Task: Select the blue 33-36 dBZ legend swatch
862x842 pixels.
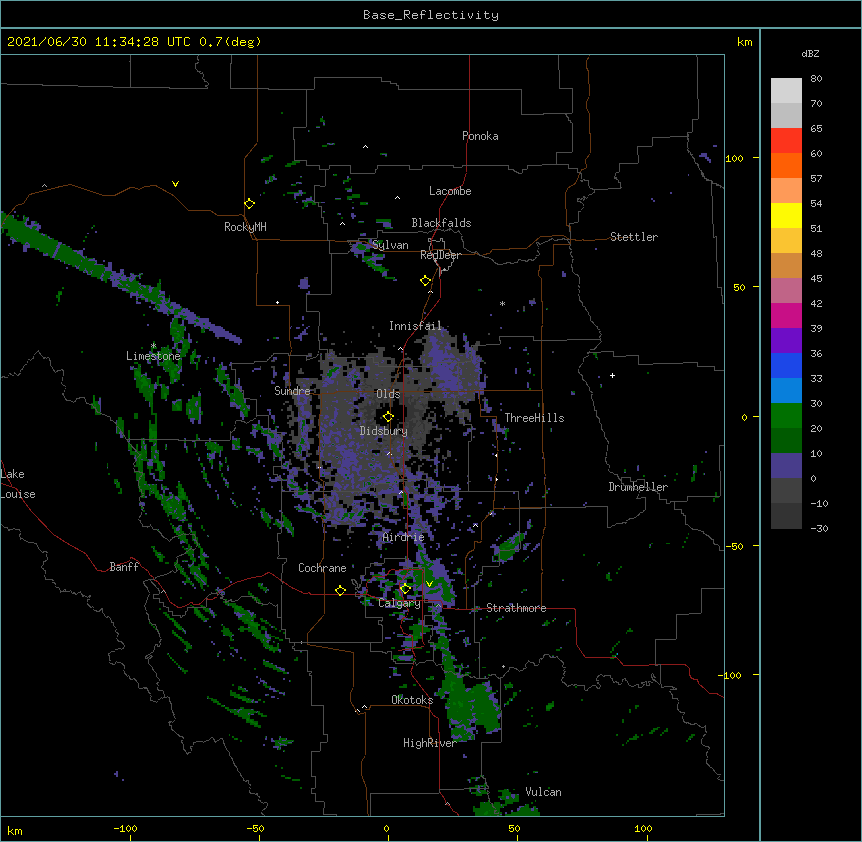Action: [x=786, y=365]
